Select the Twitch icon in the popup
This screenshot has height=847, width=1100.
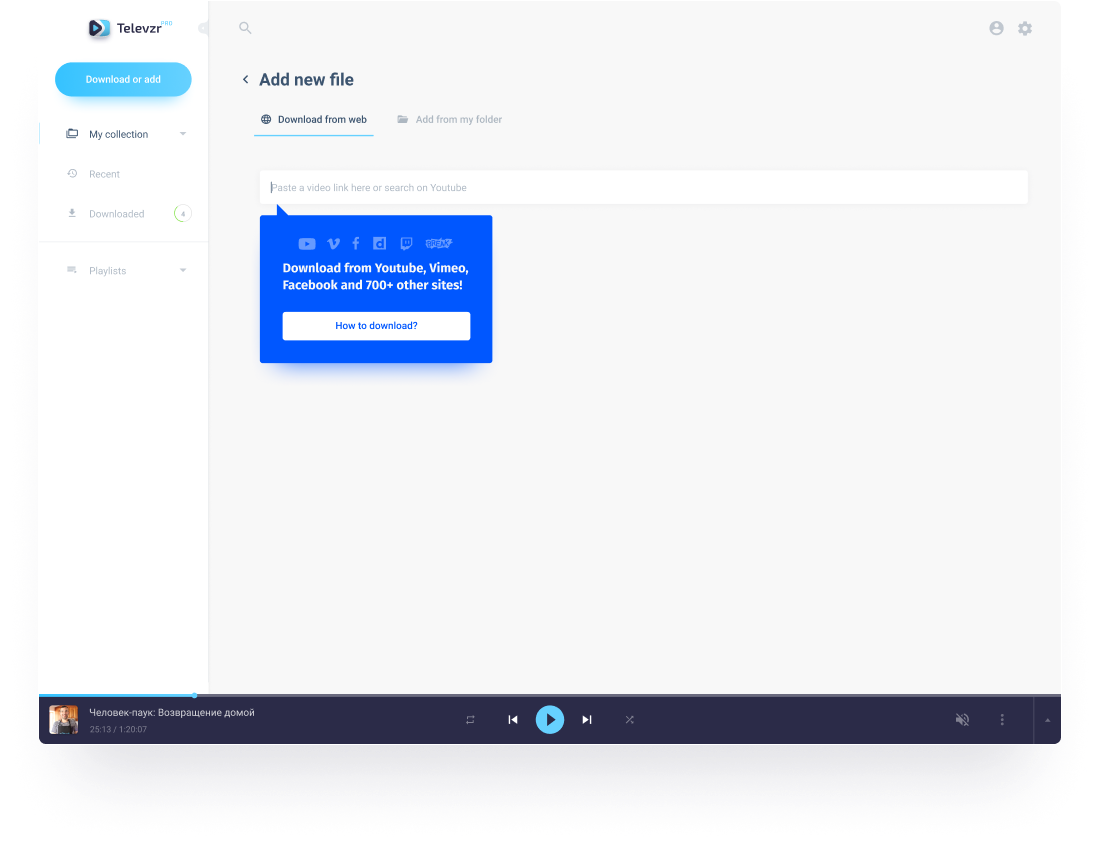(x=406, y=243)
